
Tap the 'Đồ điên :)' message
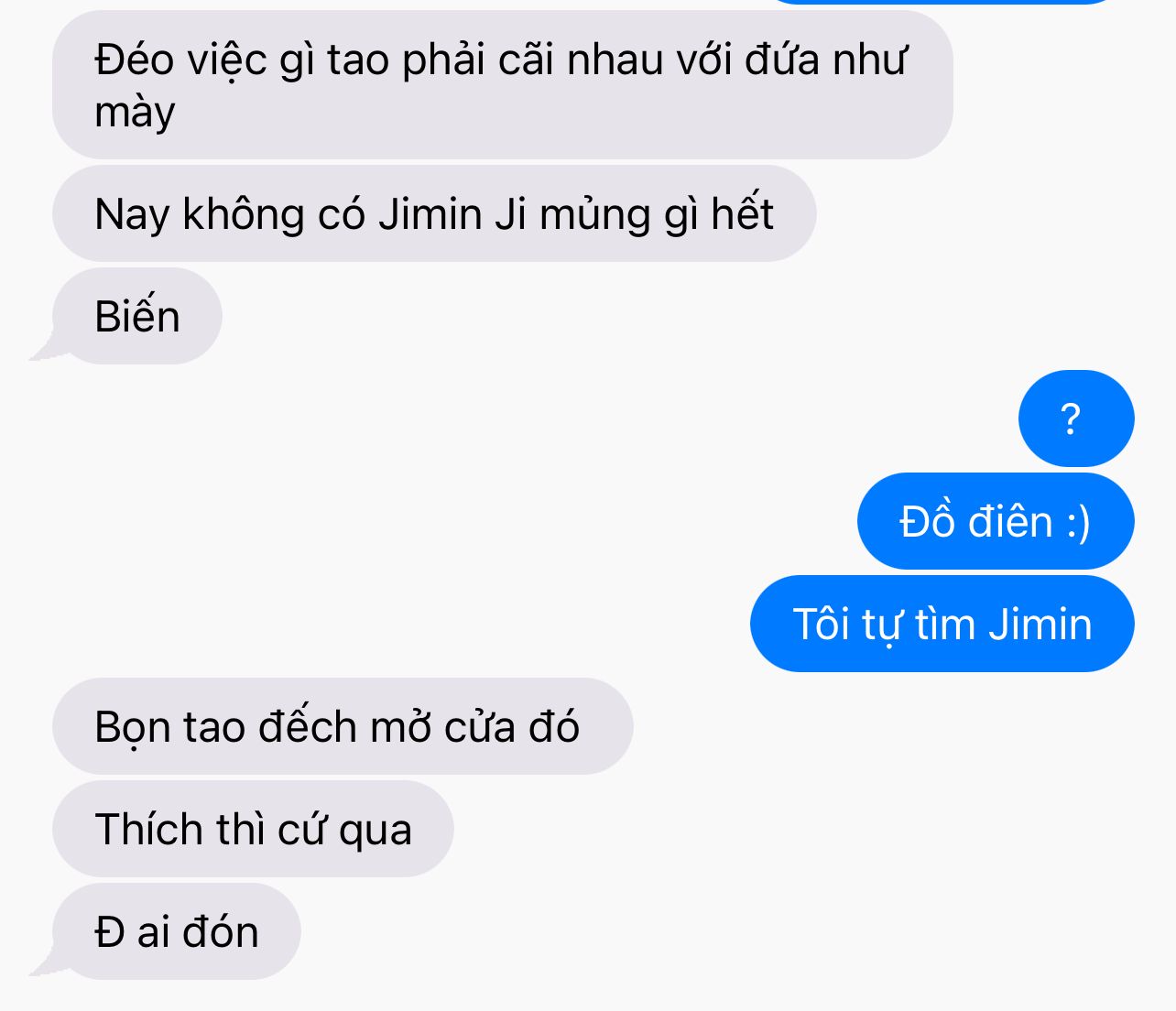(996, 522)
